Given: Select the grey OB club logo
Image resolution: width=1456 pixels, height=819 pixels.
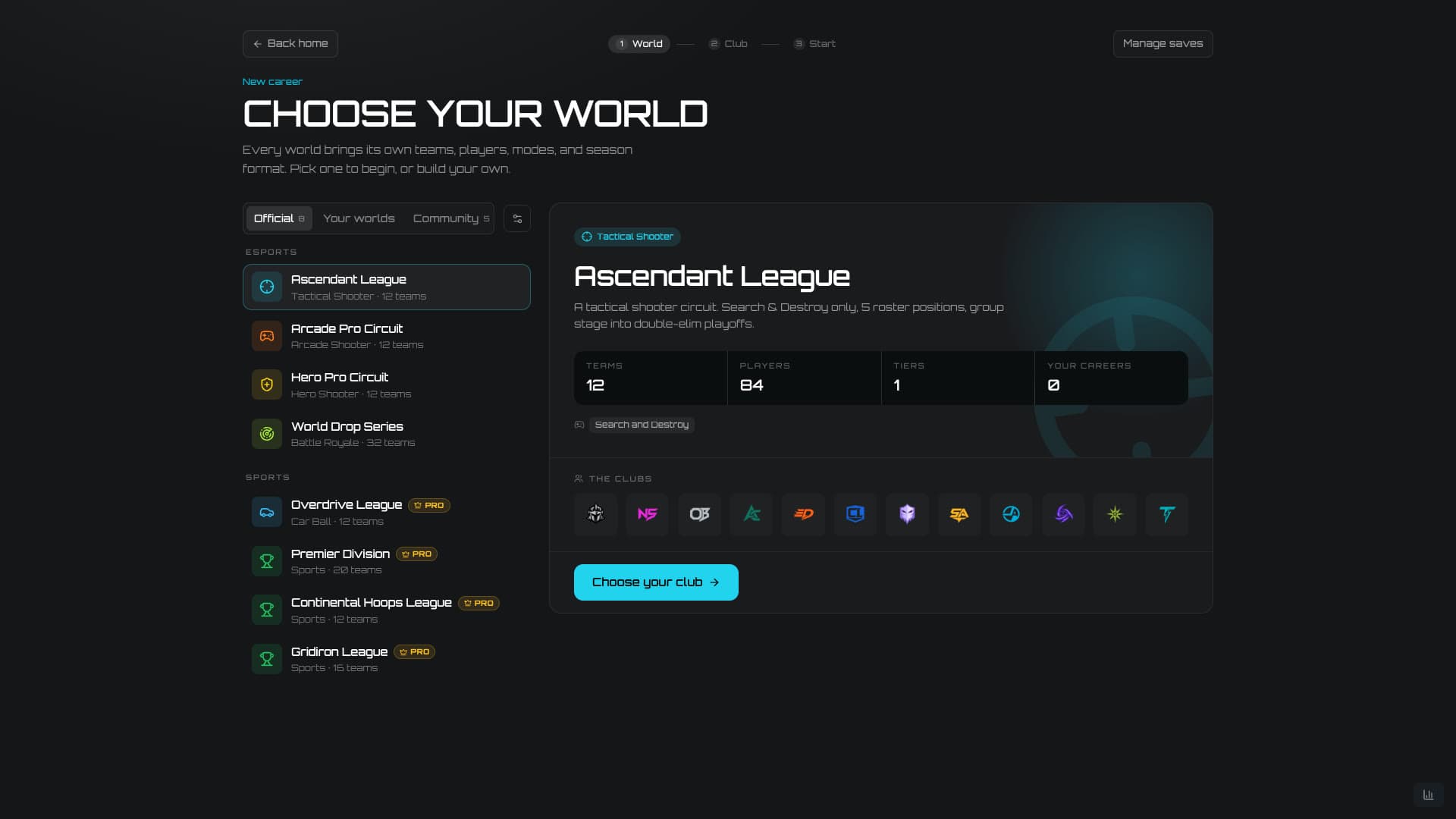Looking at the screenshot, I should 699,514.
